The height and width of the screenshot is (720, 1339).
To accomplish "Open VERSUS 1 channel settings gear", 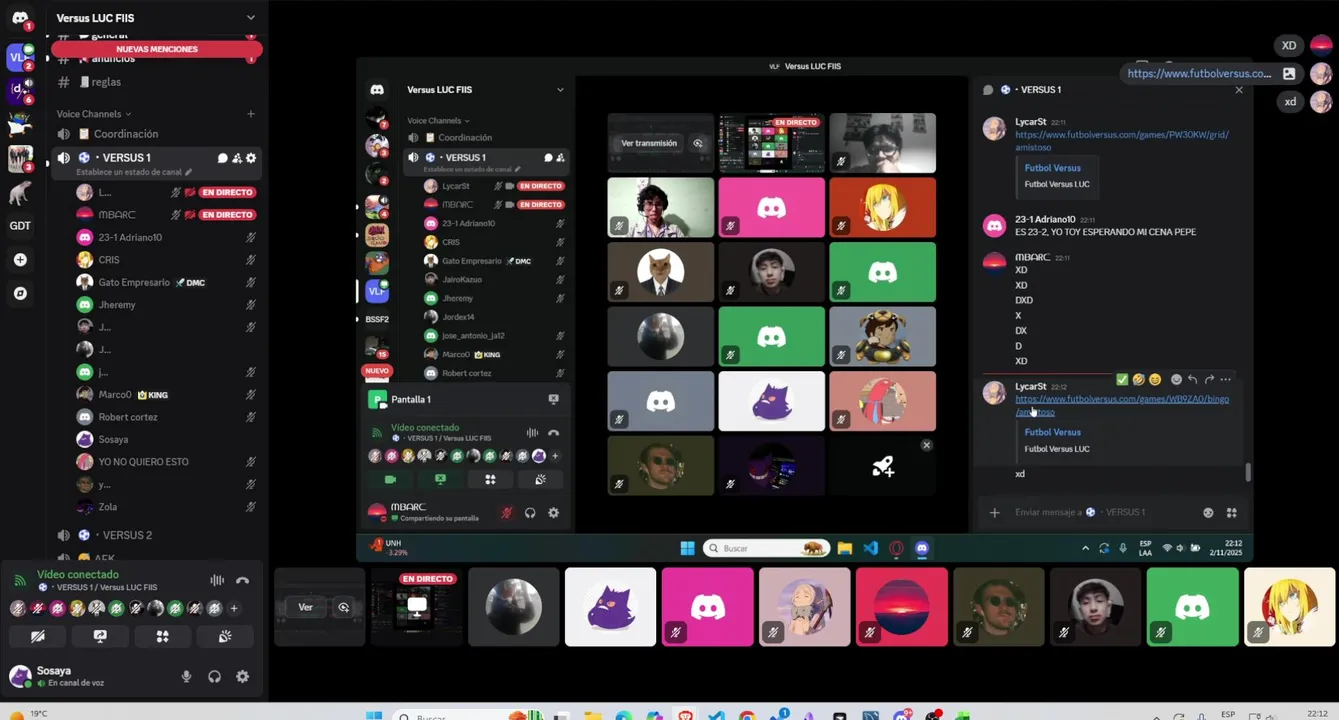I will coord(251,158).
